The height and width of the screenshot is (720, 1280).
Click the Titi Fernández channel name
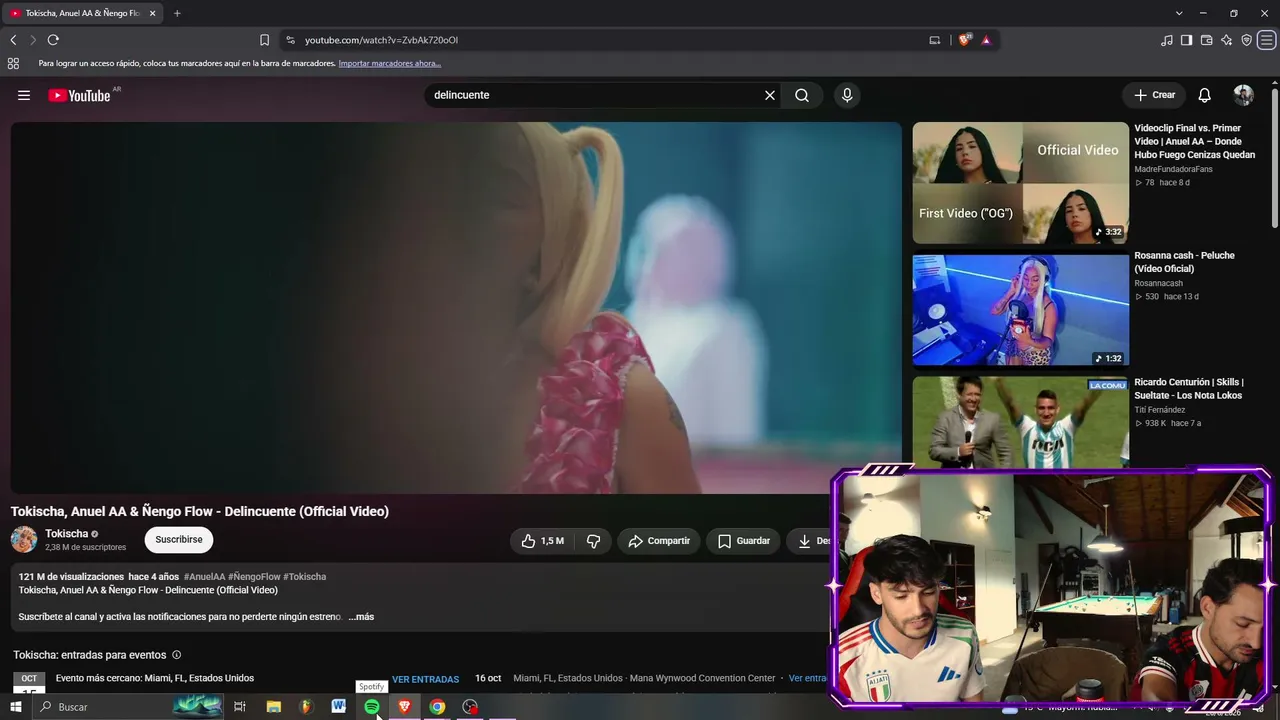tap(1160, 410)
